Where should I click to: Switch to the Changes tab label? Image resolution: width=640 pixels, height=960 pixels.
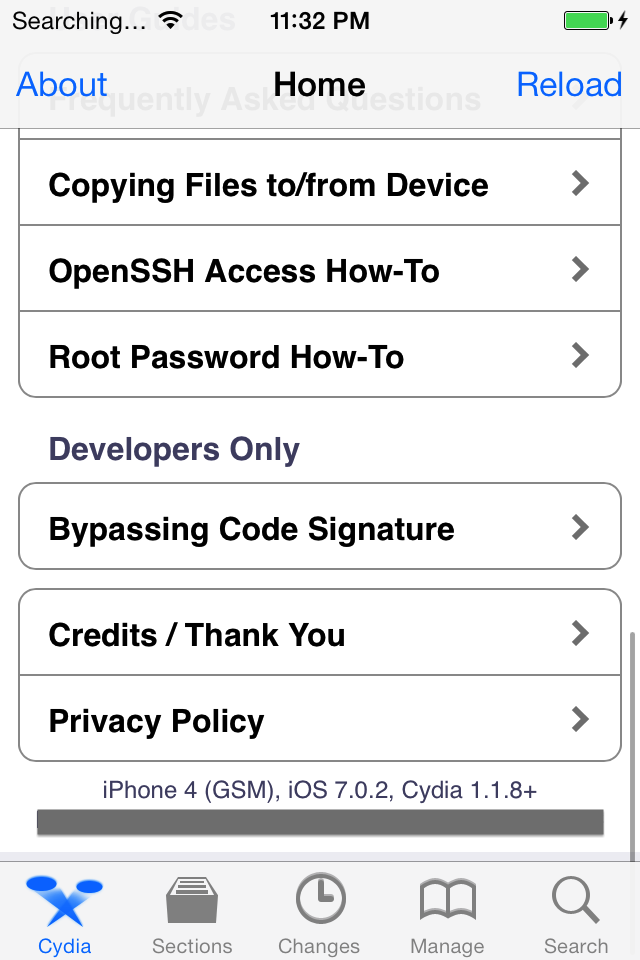click(319, 946)
